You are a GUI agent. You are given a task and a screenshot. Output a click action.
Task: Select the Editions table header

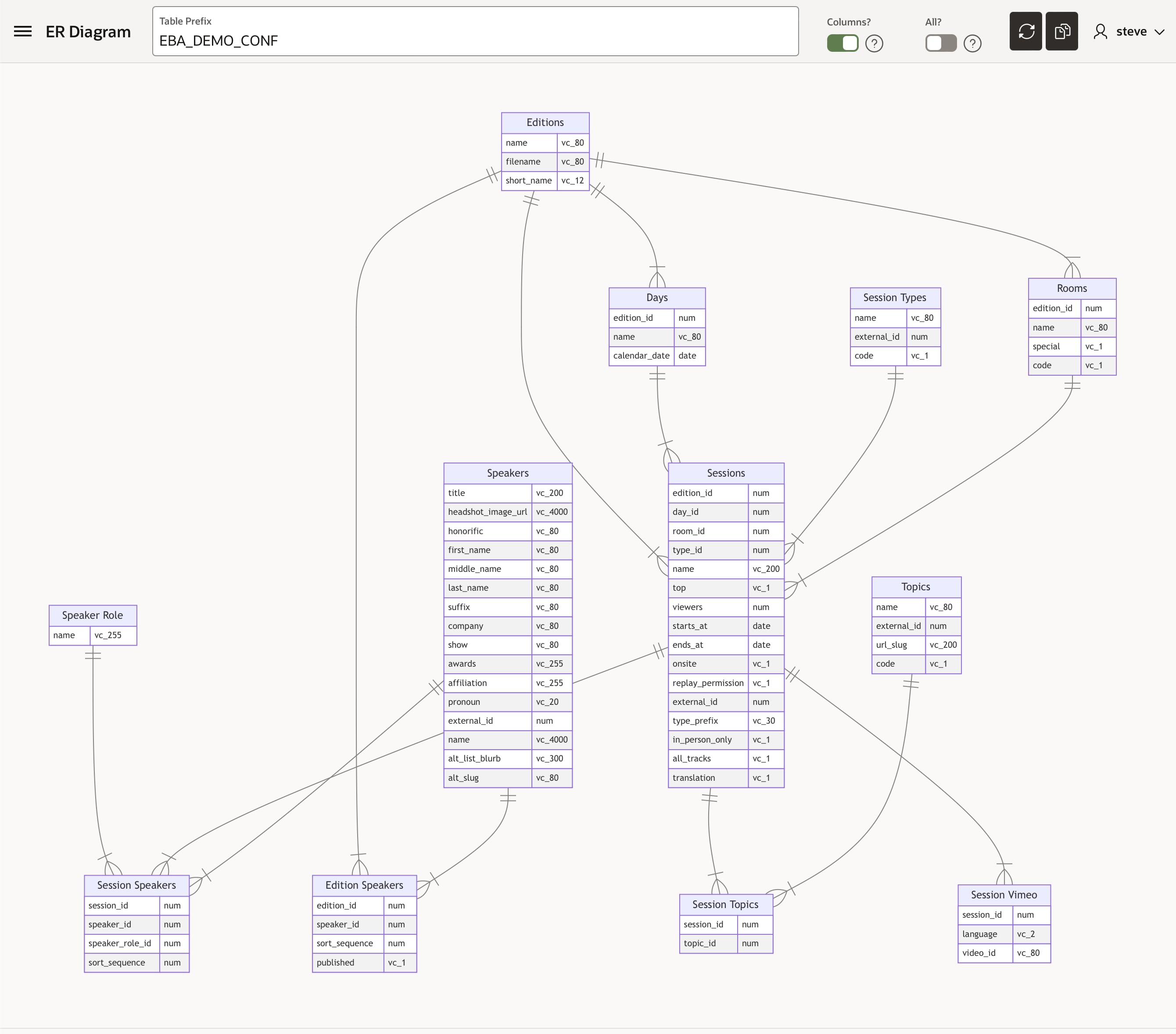tap(545, 122)
